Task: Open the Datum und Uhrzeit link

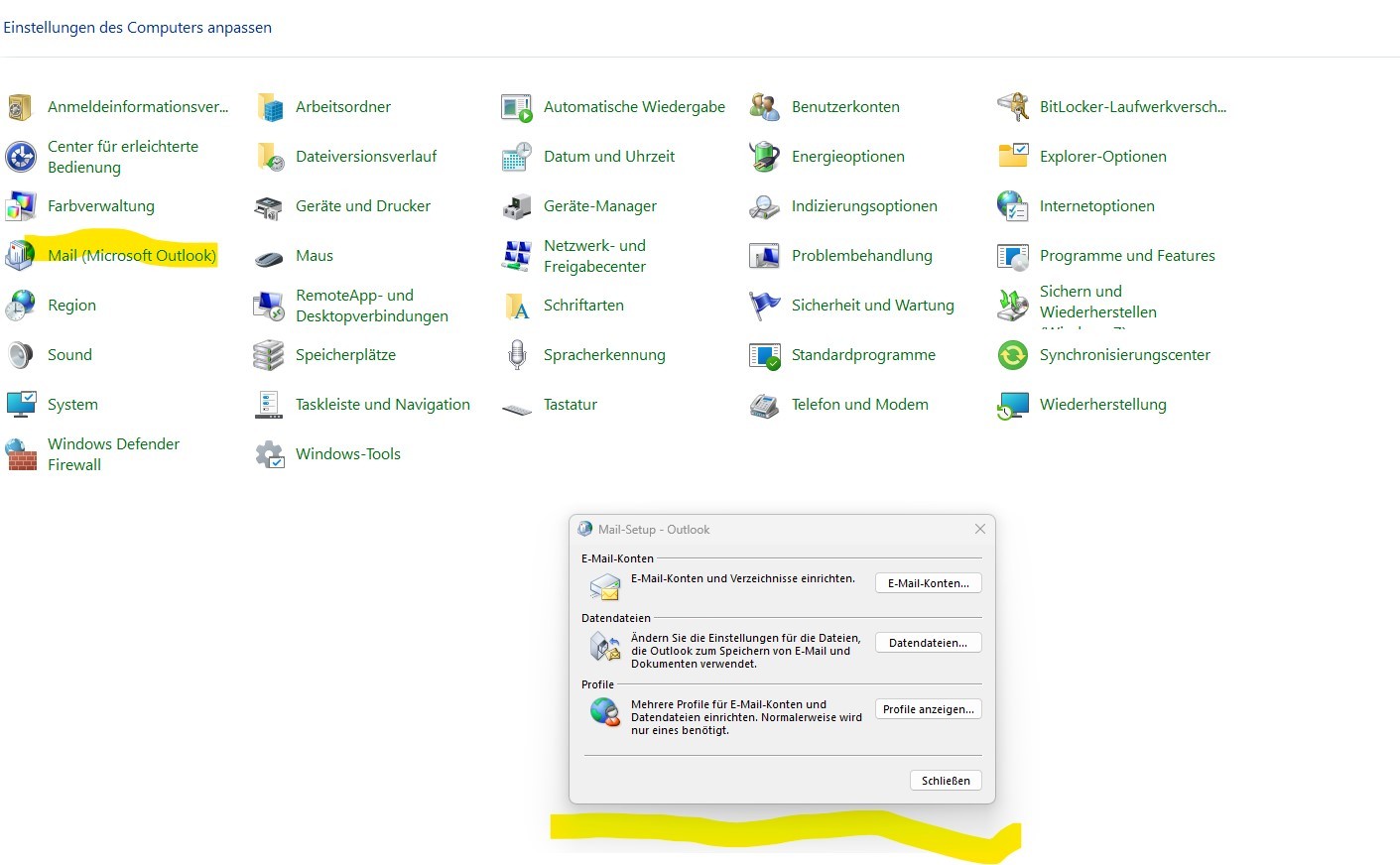Action: (x=608, y=157)
